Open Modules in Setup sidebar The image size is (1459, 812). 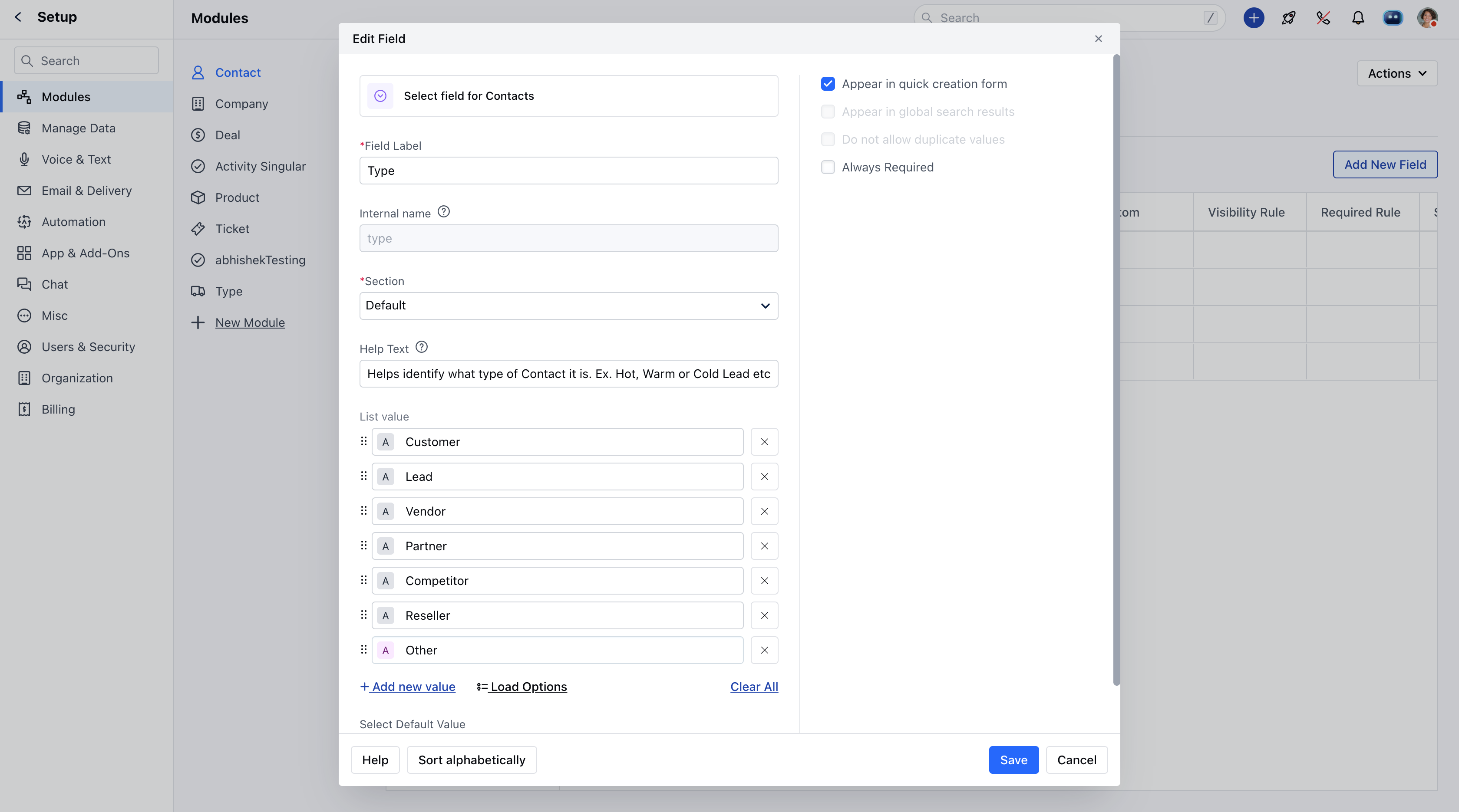click(x=87, y=97)
